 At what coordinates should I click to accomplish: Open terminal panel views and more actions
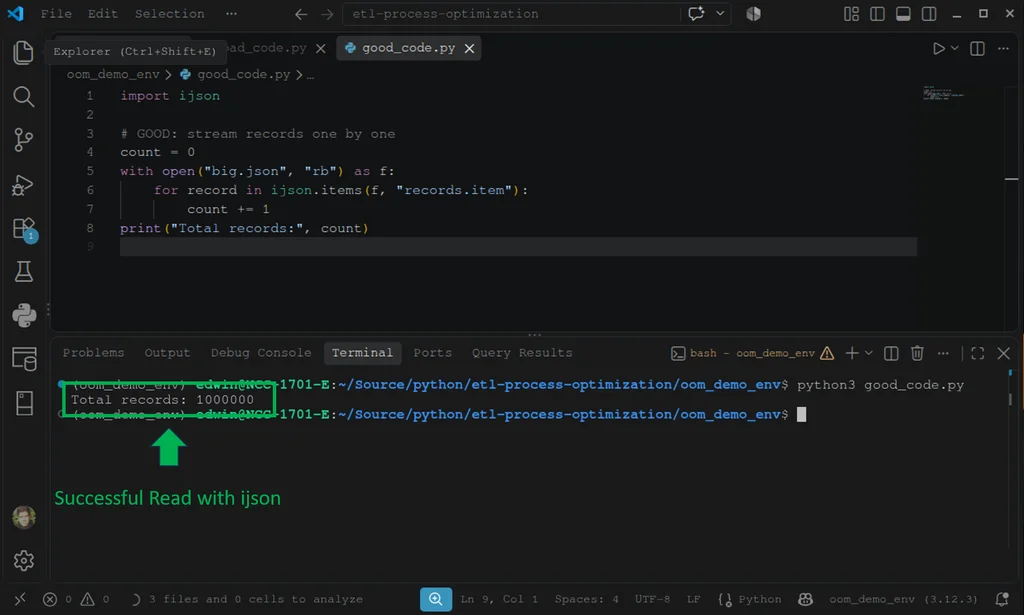click(943, 353)
